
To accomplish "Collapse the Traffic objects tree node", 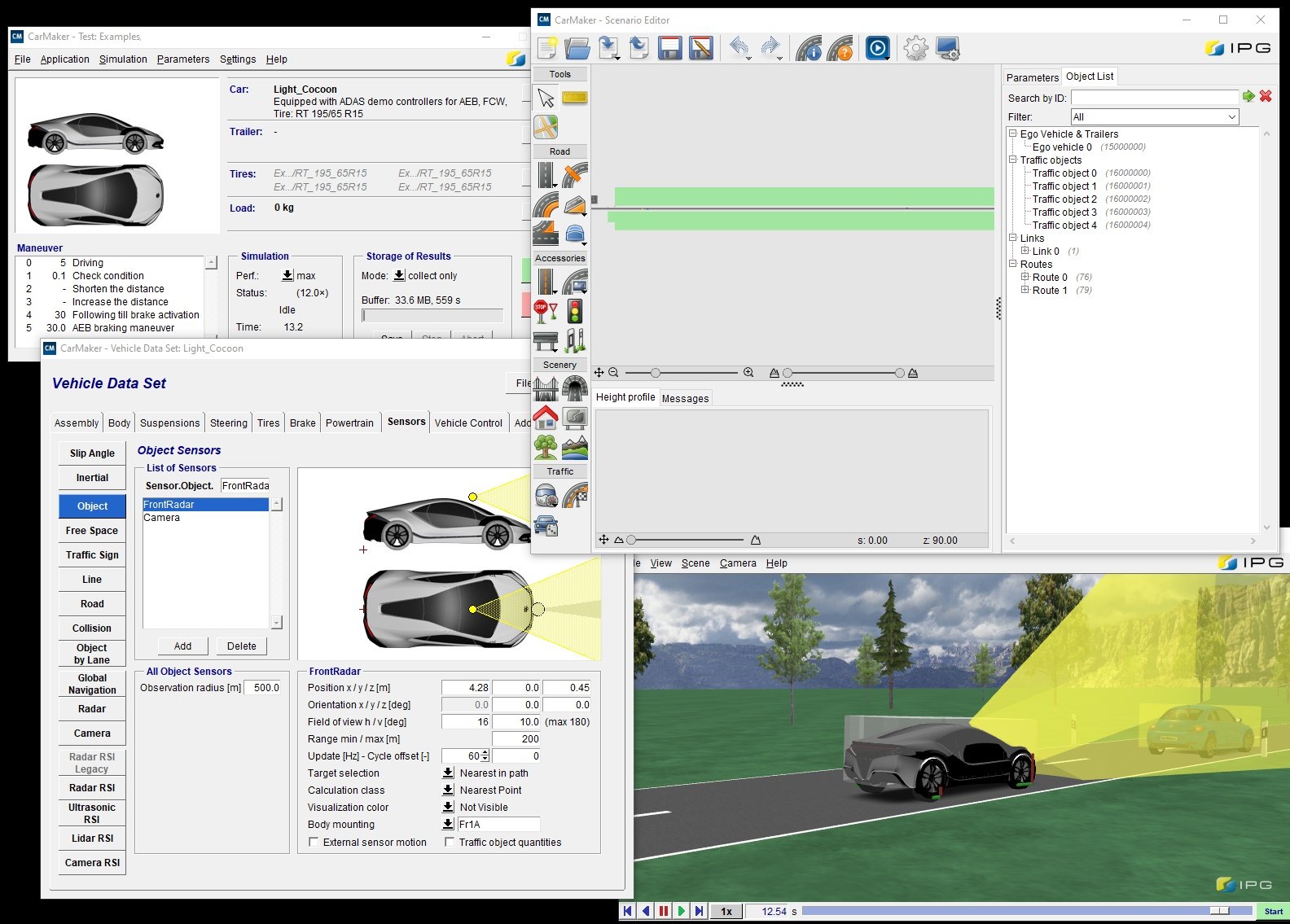I will [1013, 160].
